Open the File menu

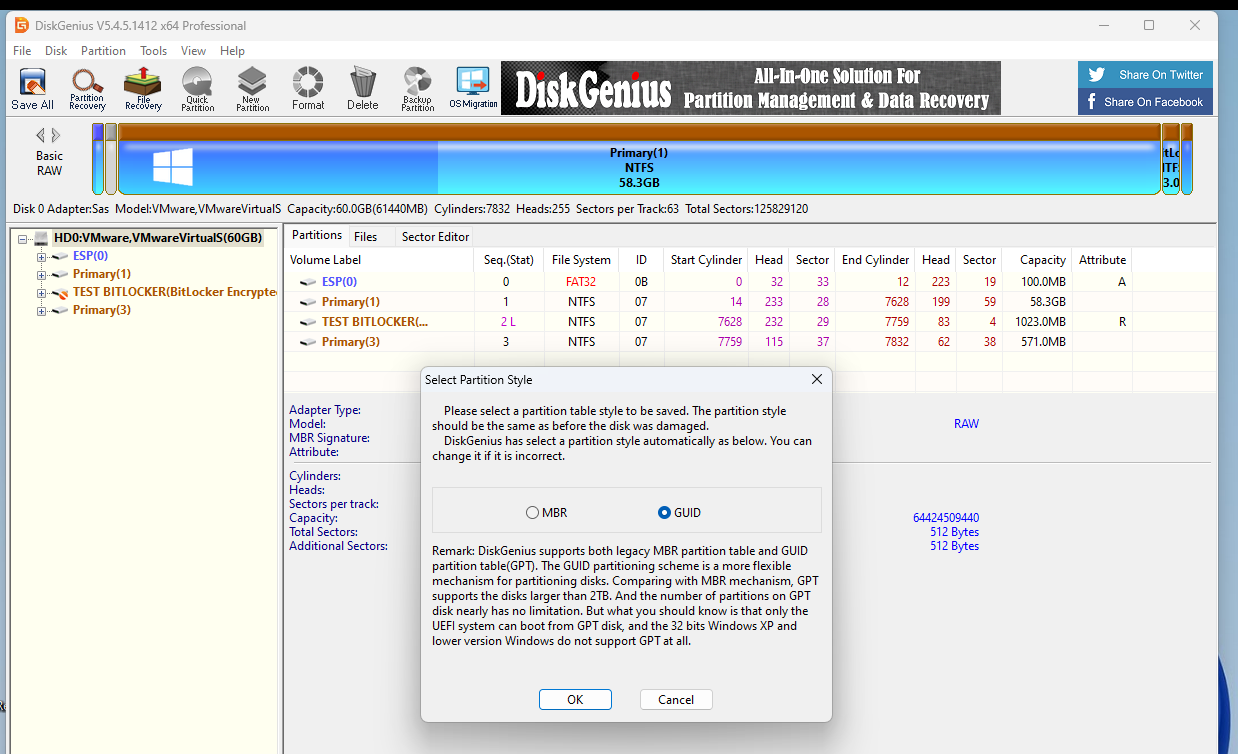click(22, 51)
